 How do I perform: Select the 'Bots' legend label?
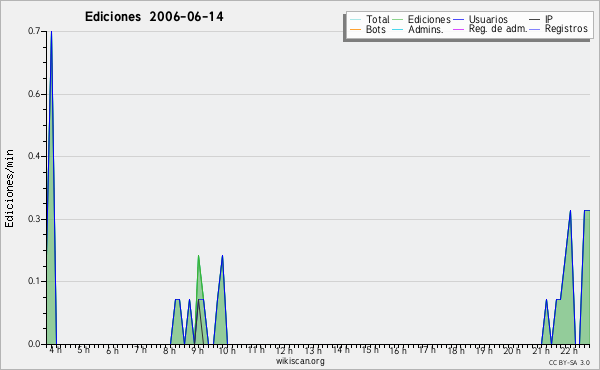(376, 29)
